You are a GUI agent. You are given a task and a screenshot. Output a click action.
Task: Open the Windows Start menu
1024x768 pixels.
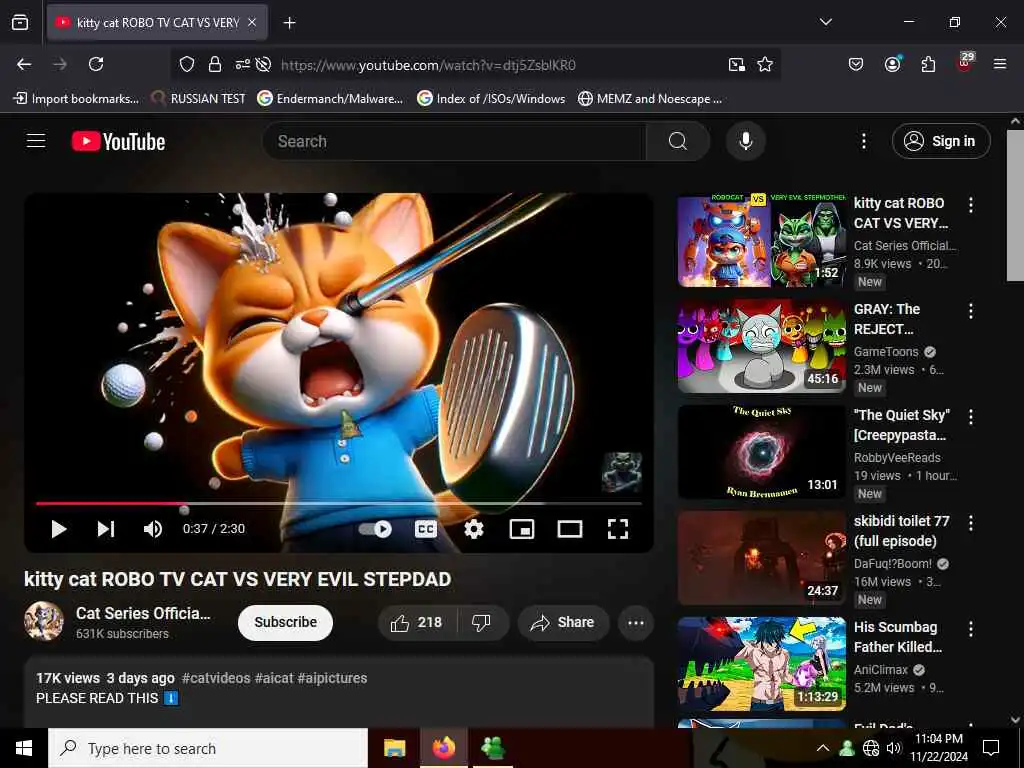click(24, 748)
